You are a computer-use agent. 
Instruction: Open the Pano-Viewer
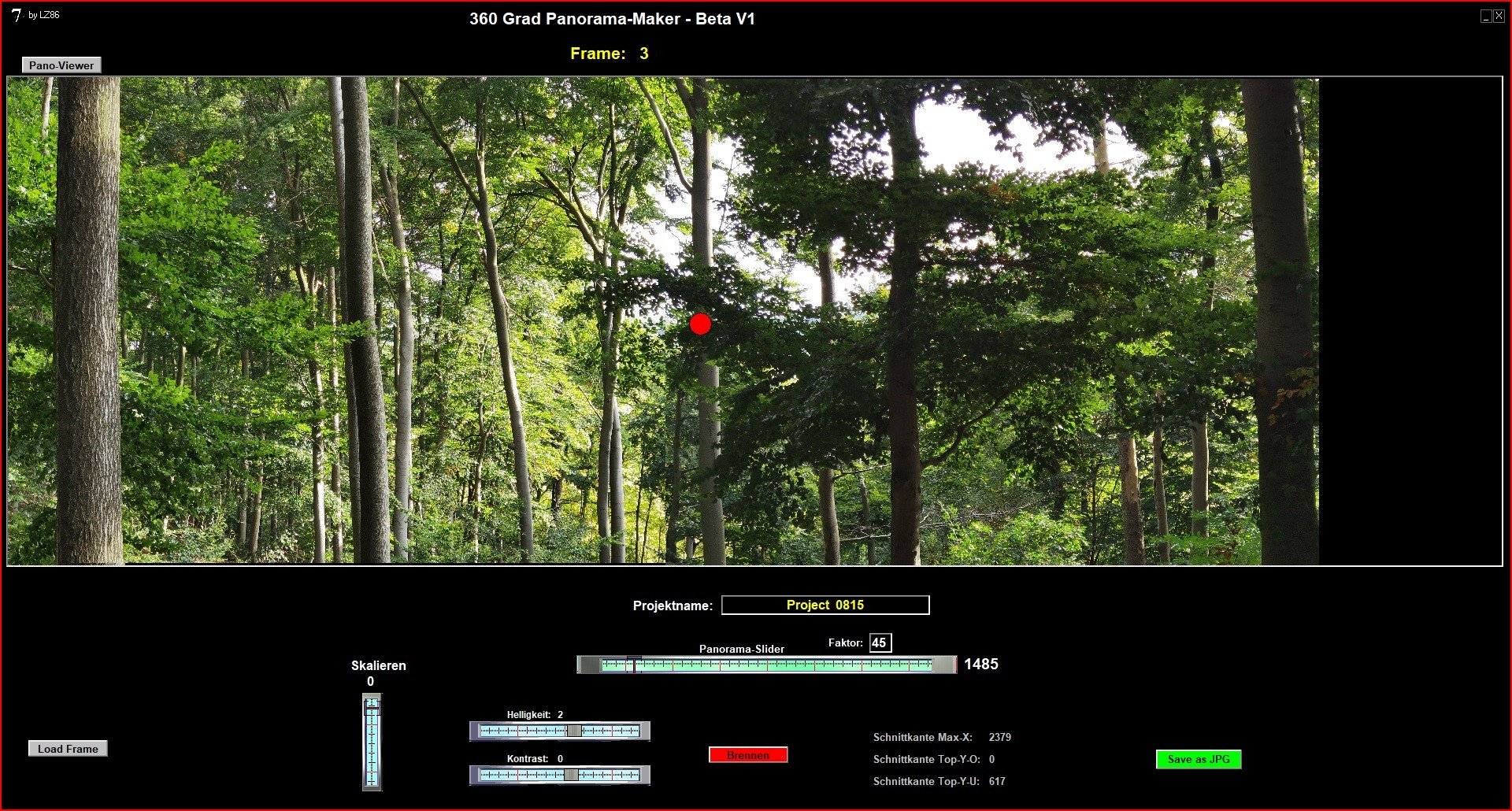click(x=61, y=65)
